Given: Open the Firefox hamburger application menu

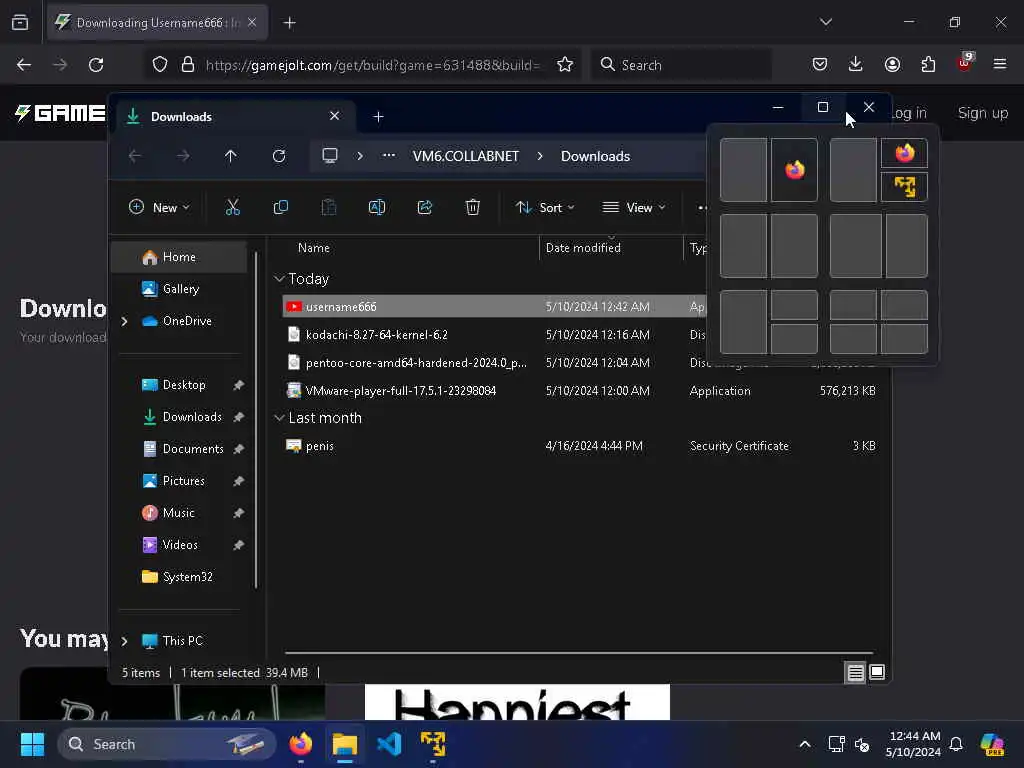Looking at the screenshot, I should coord(1000,64).
